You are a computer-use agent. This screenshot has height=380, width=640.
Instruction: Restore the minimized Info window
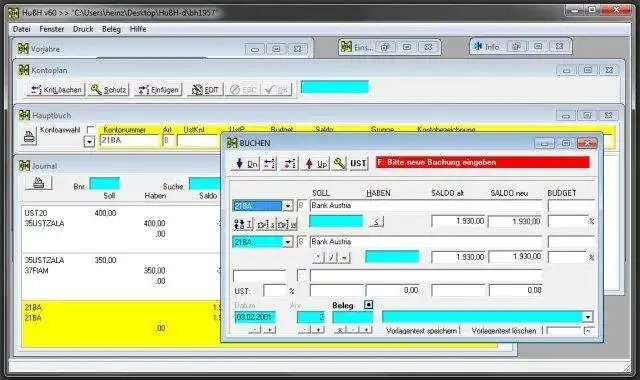516,47
